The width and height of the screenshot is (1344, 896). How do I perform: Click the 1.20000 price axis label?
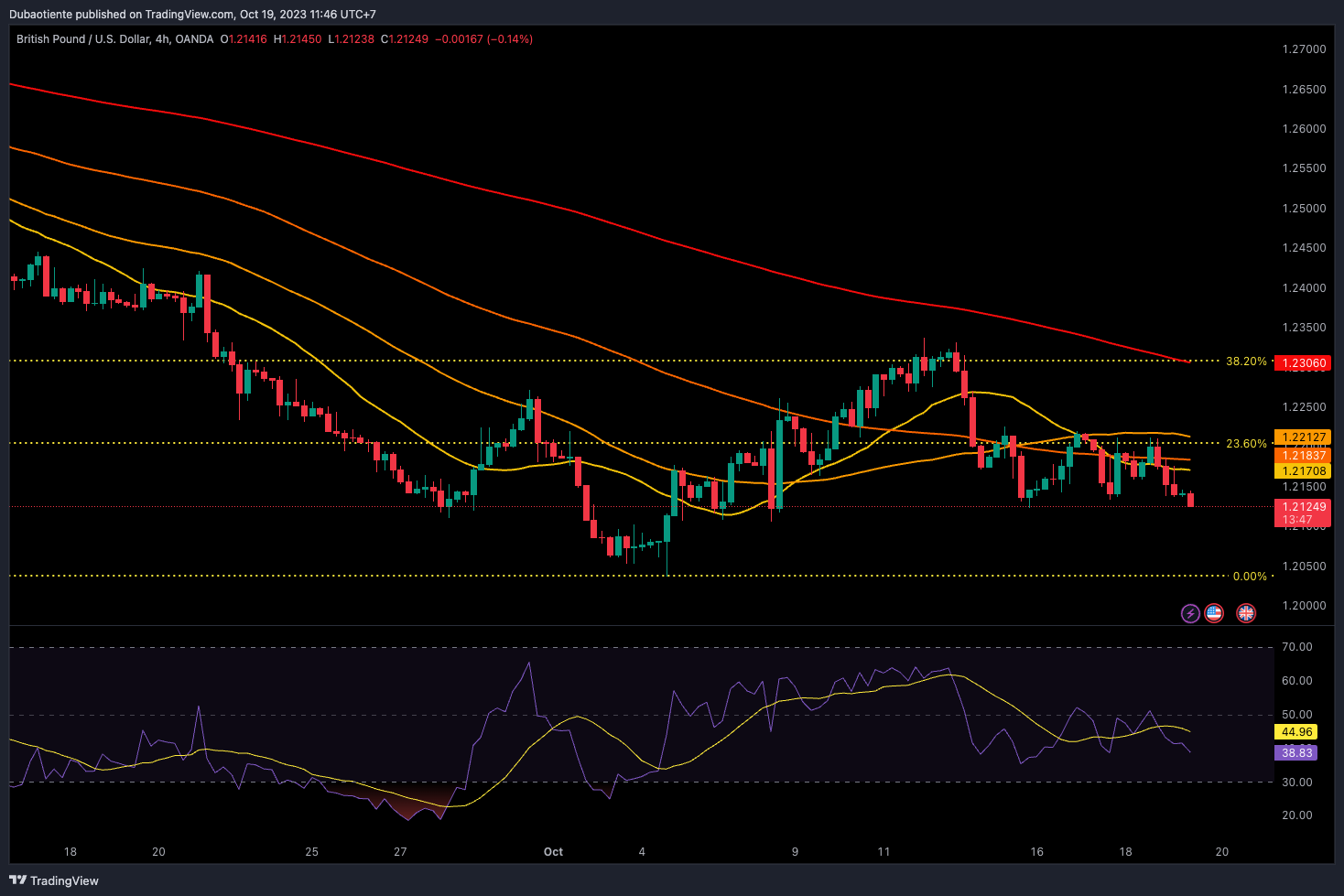(x=1304, y=606)
